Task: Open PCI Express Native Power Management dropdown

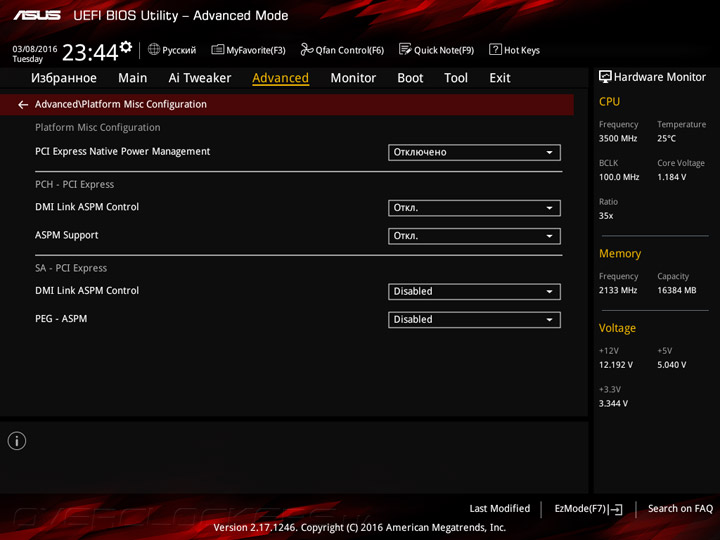Action: [x=474, y=152]
